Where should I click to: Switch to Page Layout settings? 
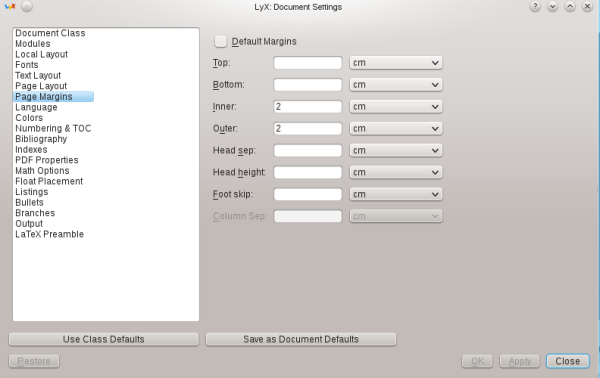point(41,86)
